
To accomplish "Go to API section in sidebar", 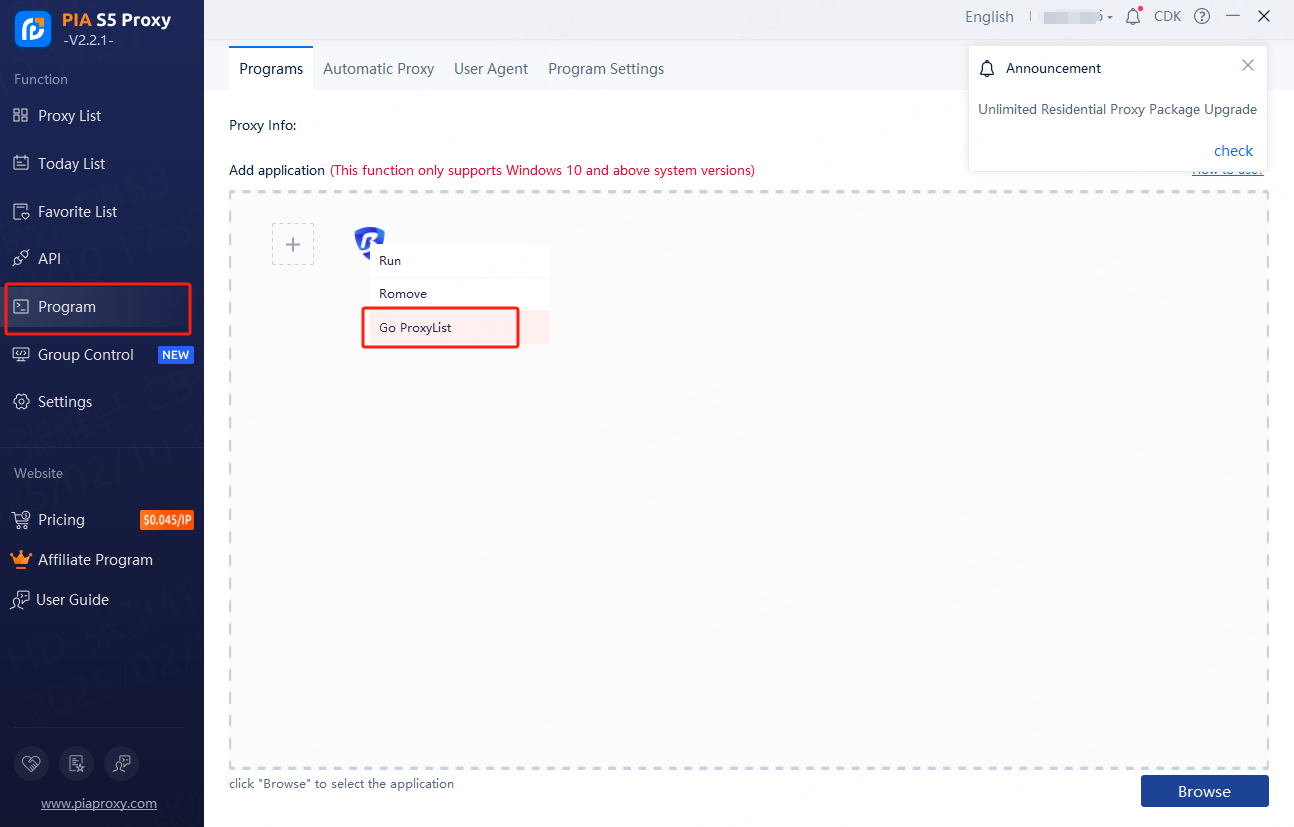I will 49,259.
